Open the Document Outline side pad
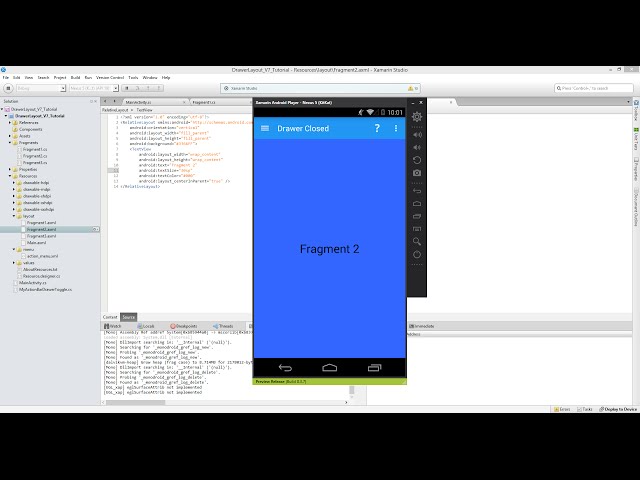 (636, 207)
